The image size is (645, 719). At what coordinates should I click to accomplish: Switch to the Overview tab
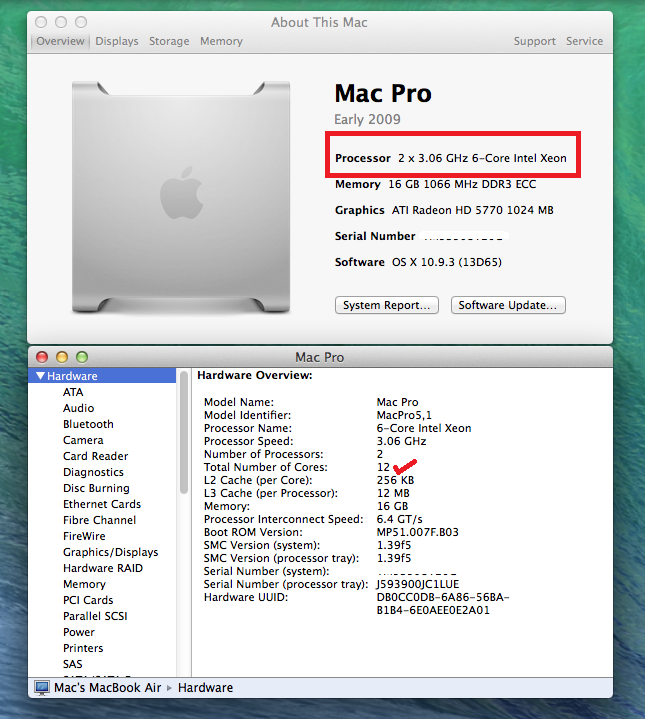pyautogui.click(x=60, y=41)
